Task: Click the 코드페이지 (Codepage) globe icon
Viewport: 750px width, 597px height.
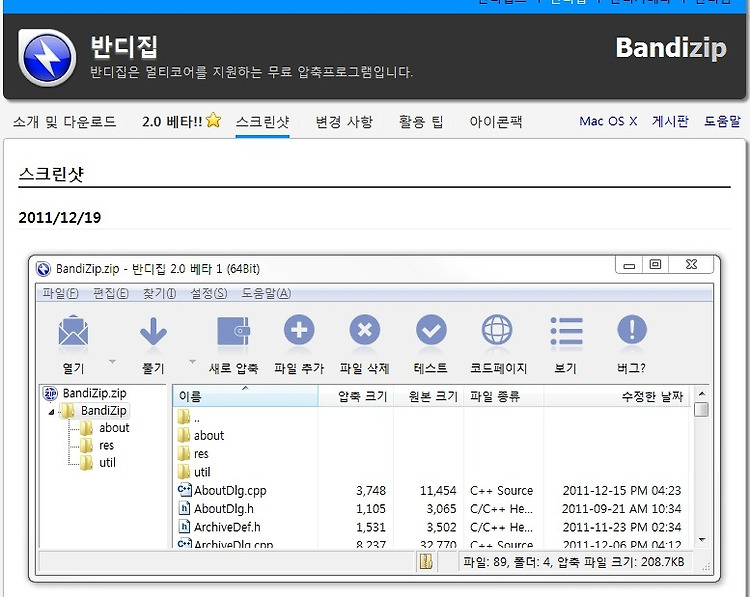Action: (497, 330)
